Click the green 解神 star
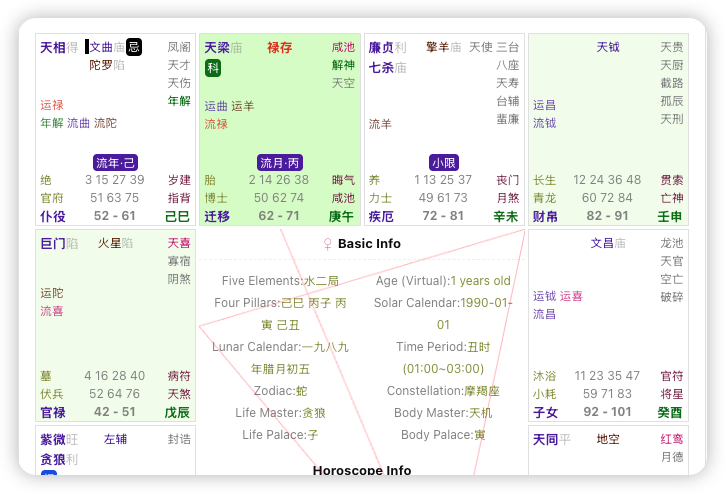The width and height of the screenshot is (725, 493). pyautogui.click(x=343, y=65)
